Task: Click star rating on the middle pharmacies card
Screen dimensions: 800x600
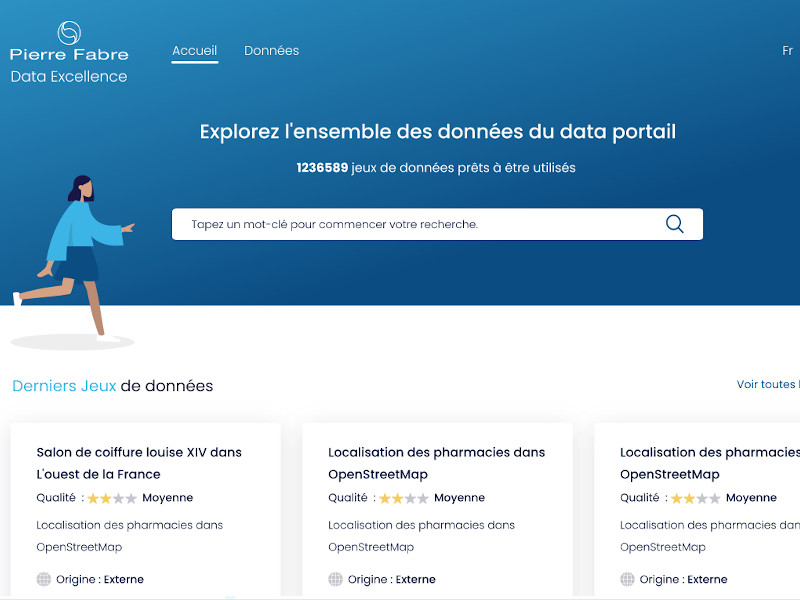Action: pos(403,498)
